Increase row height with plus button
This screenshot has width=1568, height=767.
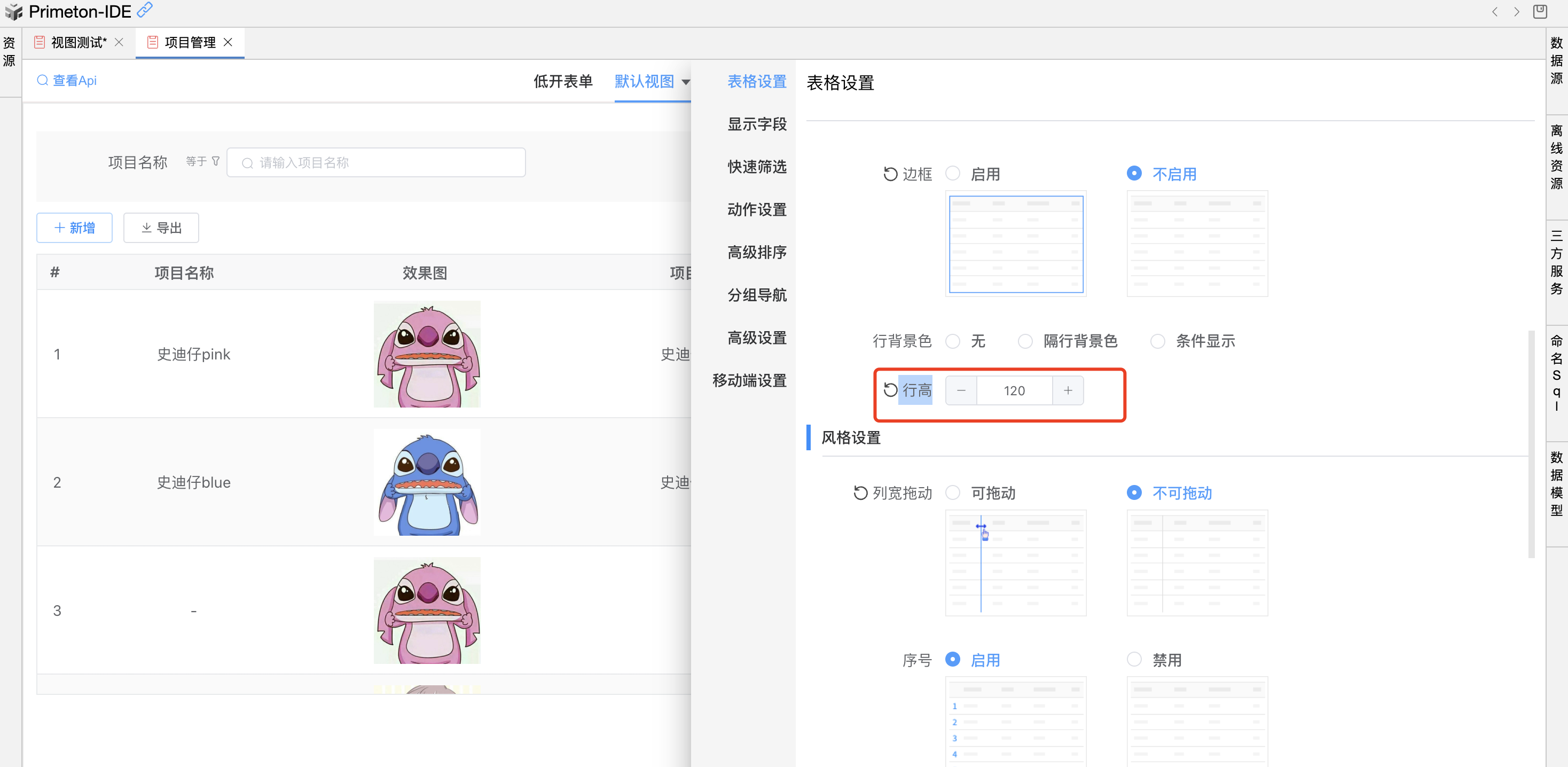1068,390
